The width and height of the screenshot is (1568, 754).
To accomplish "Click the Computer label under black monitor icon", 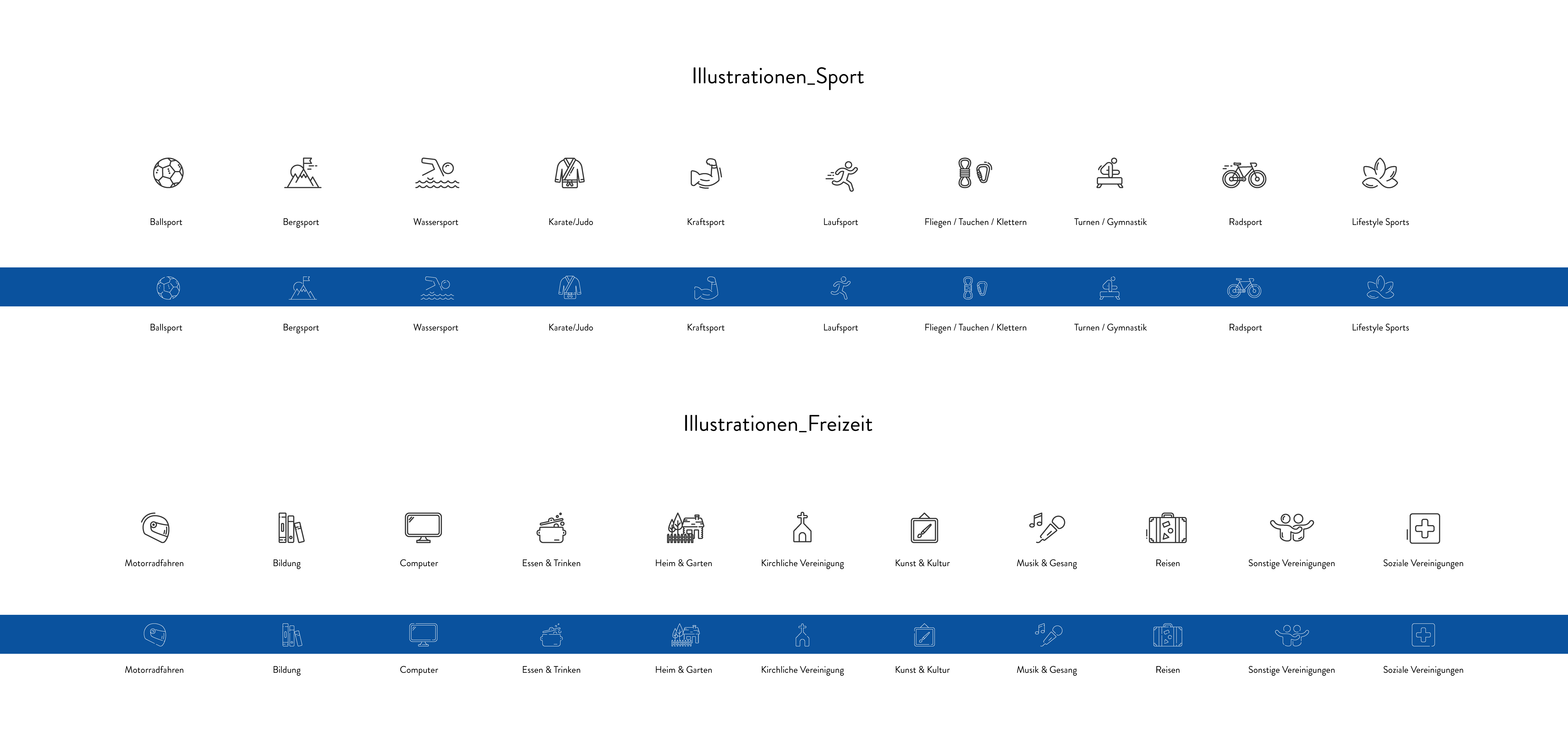I will point(419,563).
